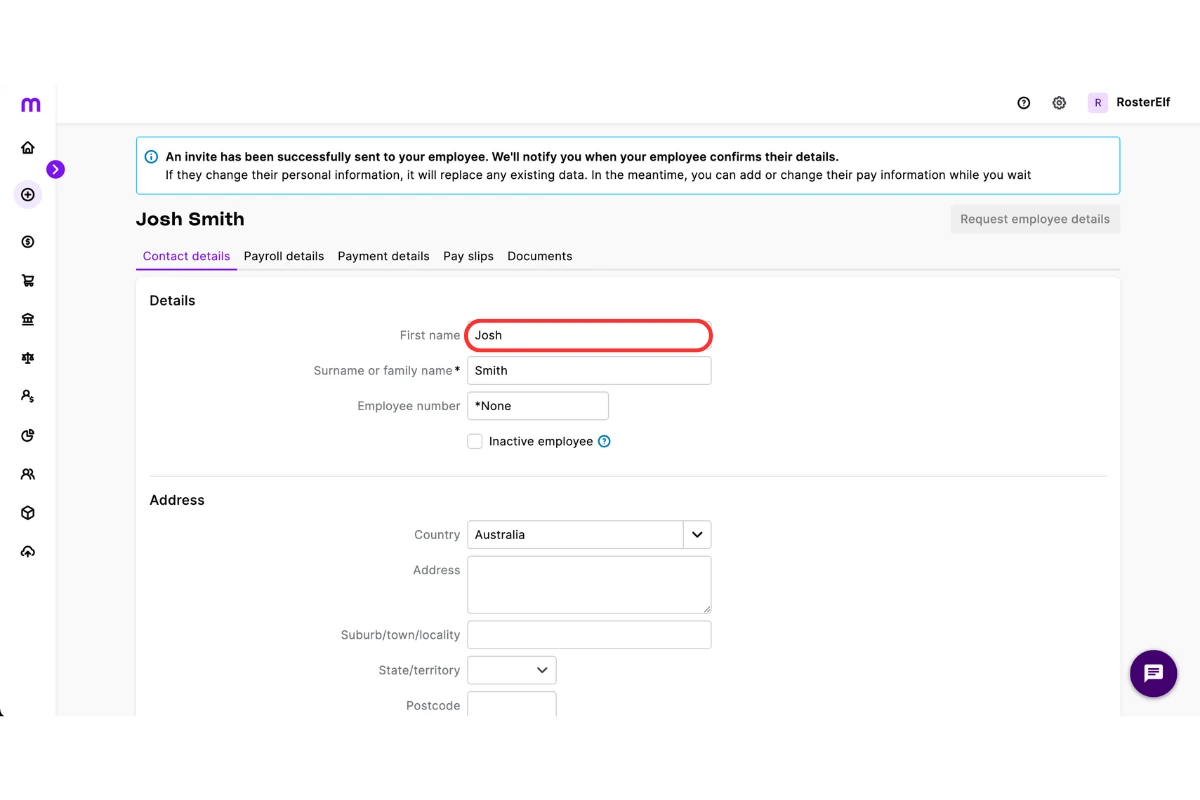Click the Surname or family name field
This screenshot has height=800, width=1200.
pyautogui.click(x=589, y=370)
